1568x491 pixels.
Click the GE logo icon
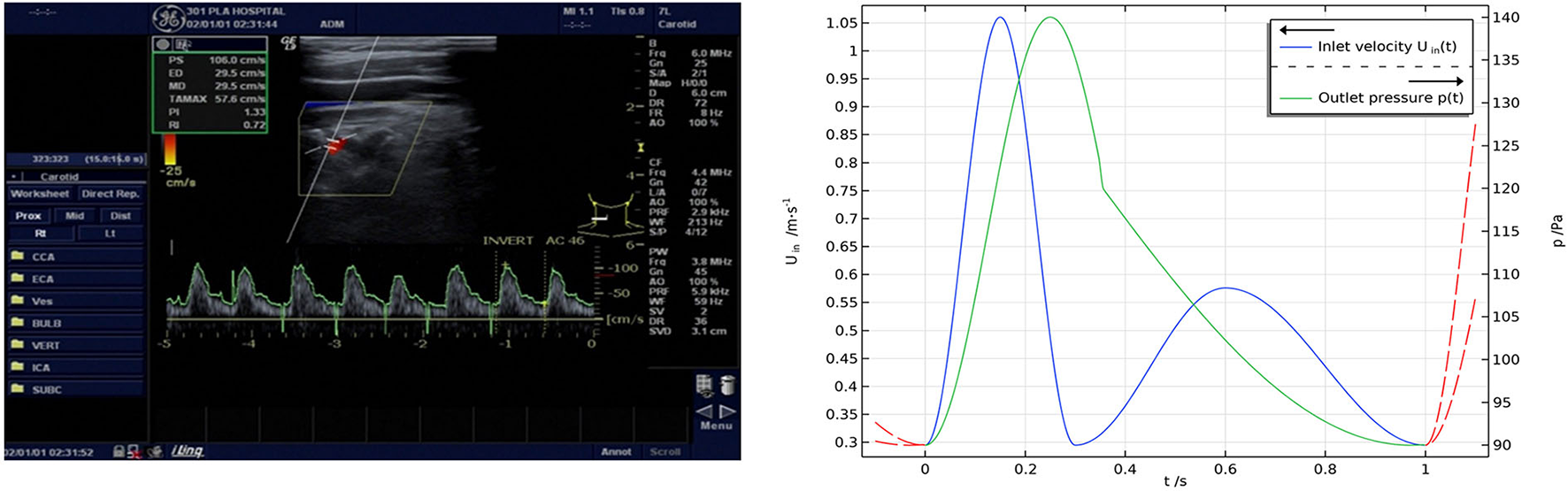pos(167,18)
